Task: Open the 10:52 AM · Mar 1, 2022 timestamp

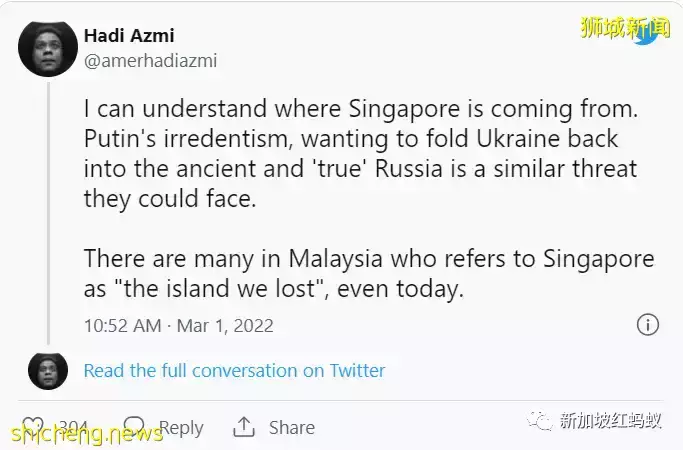Action: [178, 325]
